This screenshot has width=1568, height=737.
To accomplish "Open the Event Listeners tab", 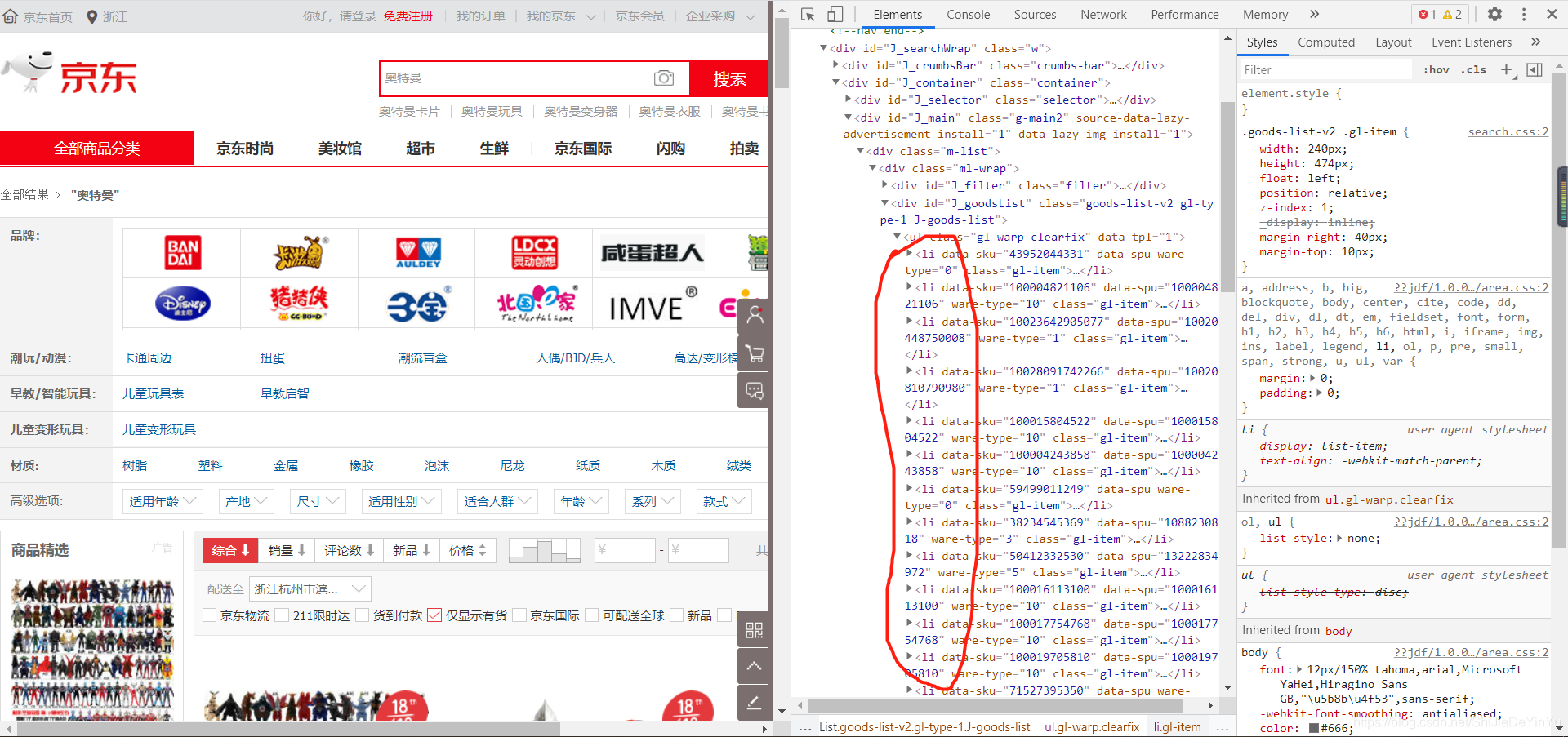I will [x=1472, y=42].
